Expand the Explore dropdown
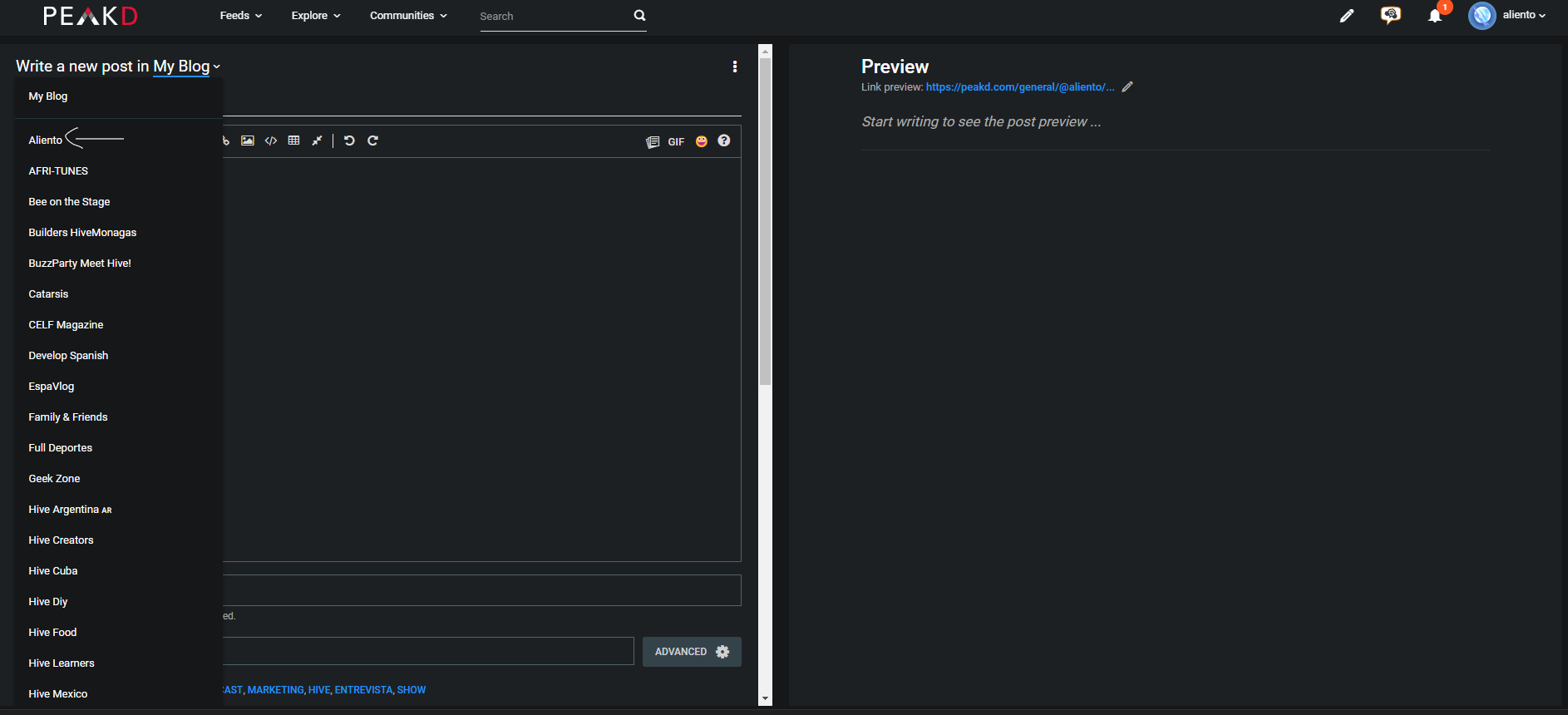The width and height of the screenshot is (1568, 715). 316,15
